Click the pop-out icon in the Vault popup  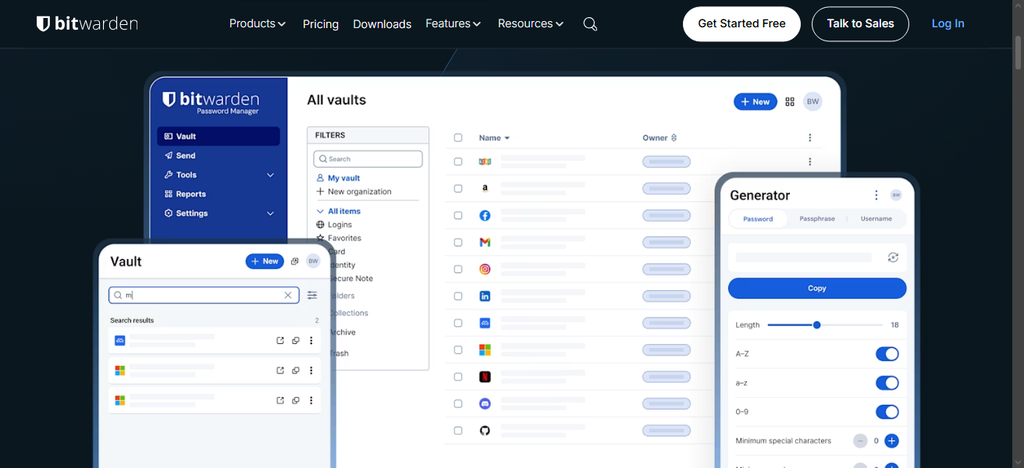295,261
